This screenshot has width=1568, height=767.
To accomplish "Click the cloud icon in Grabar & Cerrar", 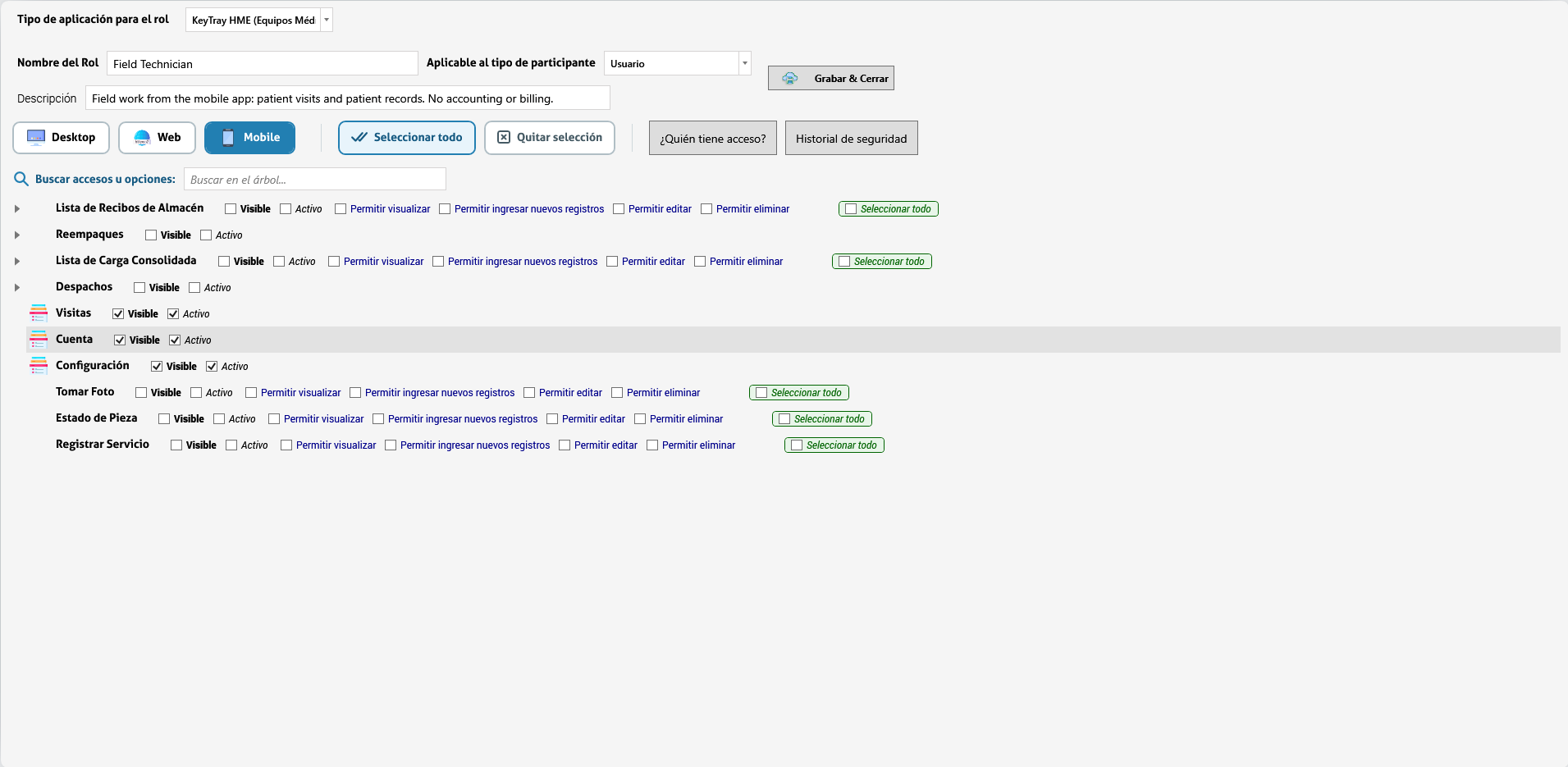I will (x=789, y=78).
